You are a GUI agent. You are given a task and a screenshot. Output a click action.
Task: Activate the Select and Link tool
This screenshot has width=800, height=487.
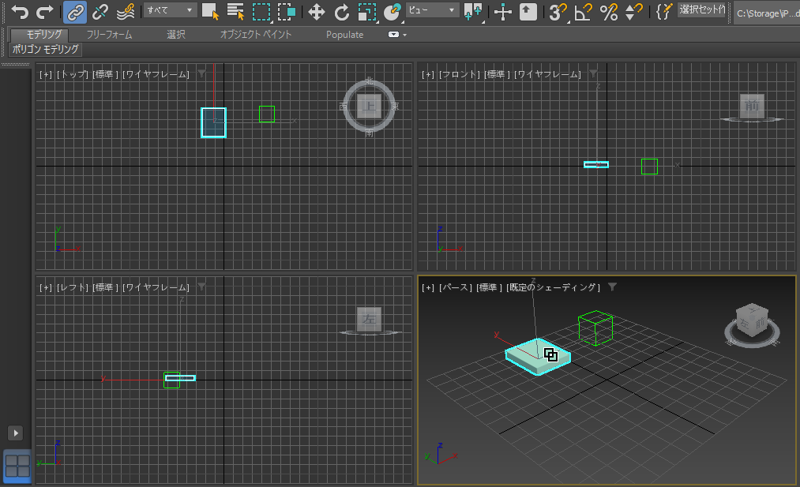click(74, 12)
